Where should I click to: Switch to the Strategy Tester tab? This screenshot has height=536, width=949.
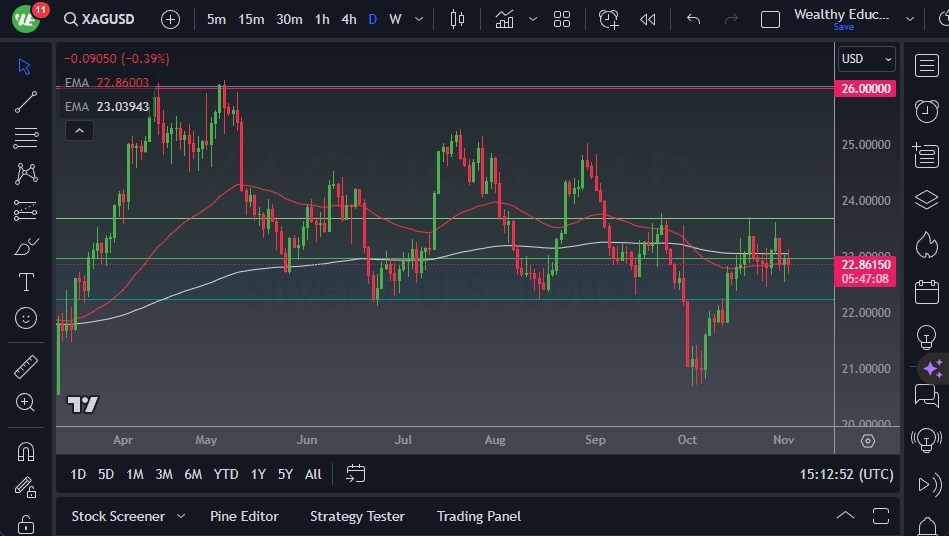pos(357,516)
